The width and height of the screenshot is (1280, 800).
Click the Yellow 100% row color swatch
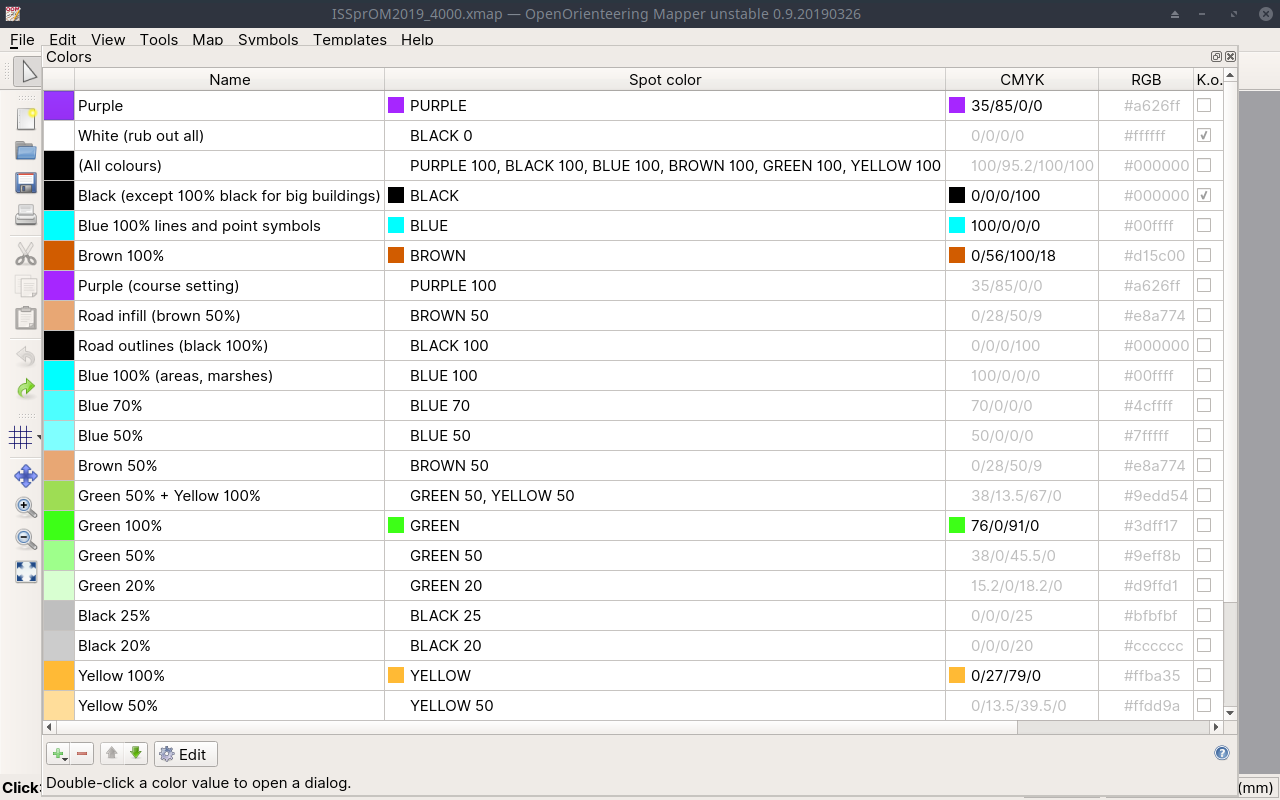pyautogui.click(x=59, y=675)
